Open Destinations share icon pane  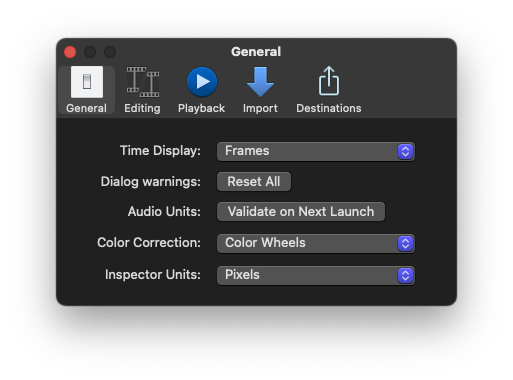click(329, 81)
